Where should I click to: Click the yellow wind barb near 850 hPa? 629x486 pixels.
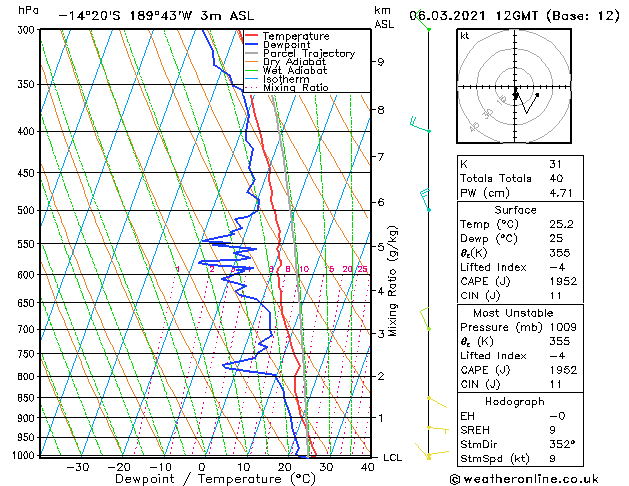pyautogui.click(x=437, y=402)
